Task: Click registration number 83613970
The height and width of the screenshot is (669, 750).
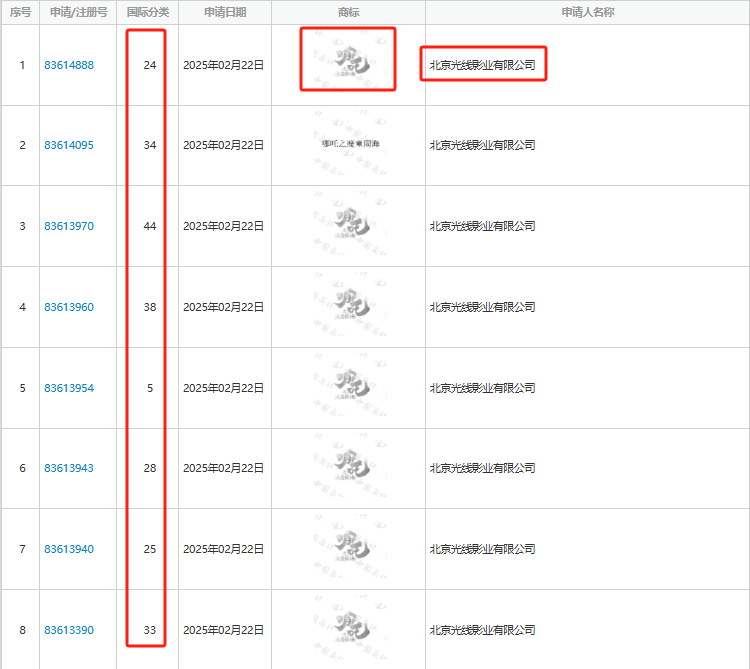Action: pos(69,226)
